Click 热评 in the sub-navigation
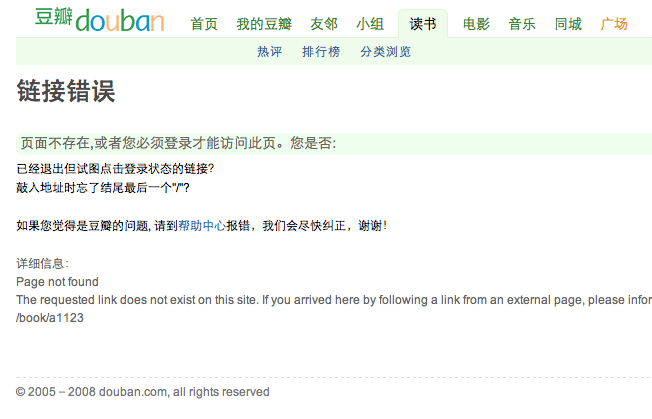Screen dimensions: 652x419 click(x=269, y=52)
